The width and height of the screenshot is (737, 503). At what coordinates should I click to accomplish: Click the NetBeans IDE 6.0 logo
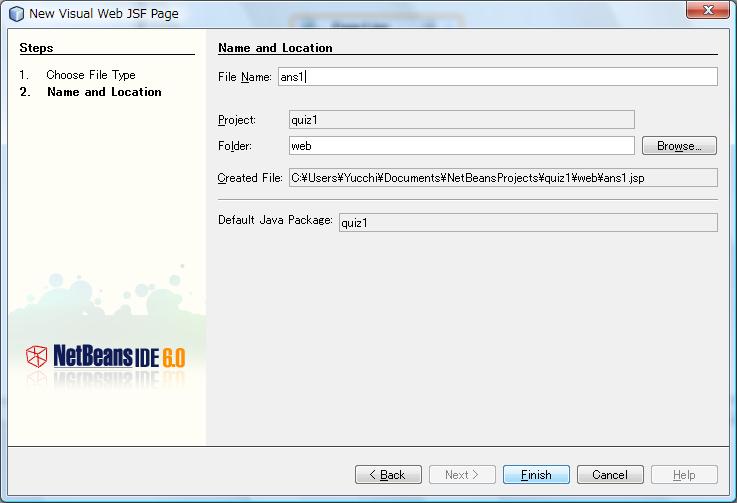[105, 357]
